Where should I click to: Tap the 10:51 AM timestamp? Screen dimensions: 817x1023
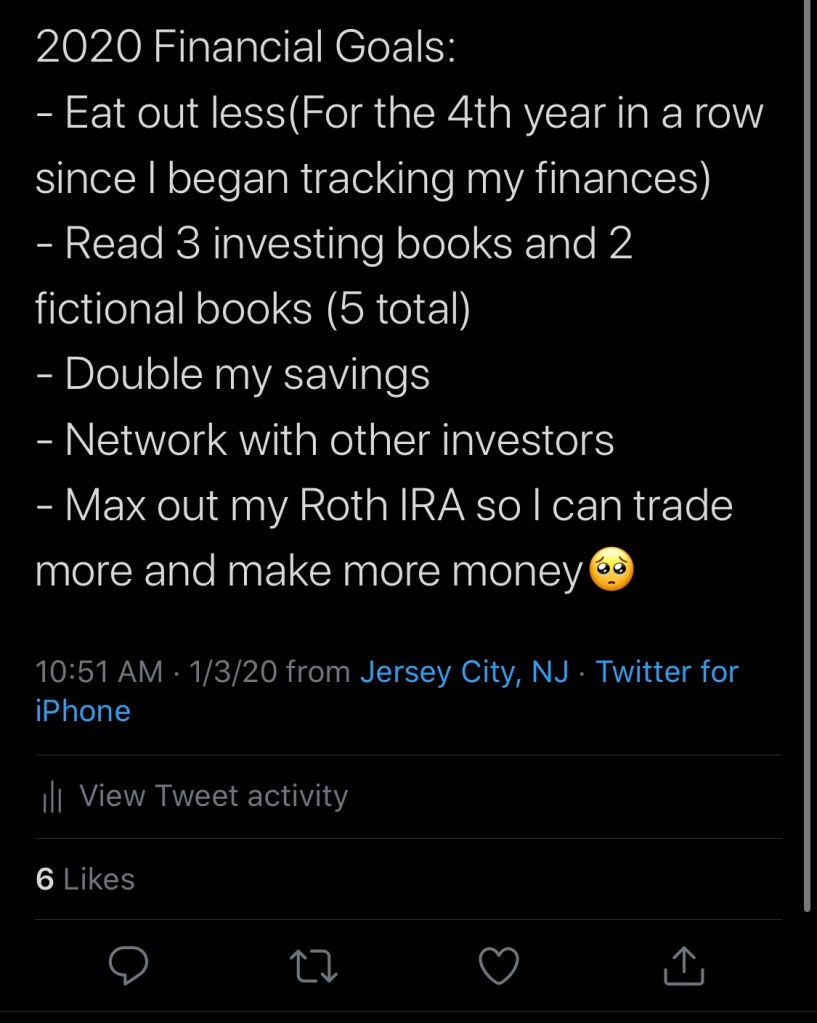[98, 672]
